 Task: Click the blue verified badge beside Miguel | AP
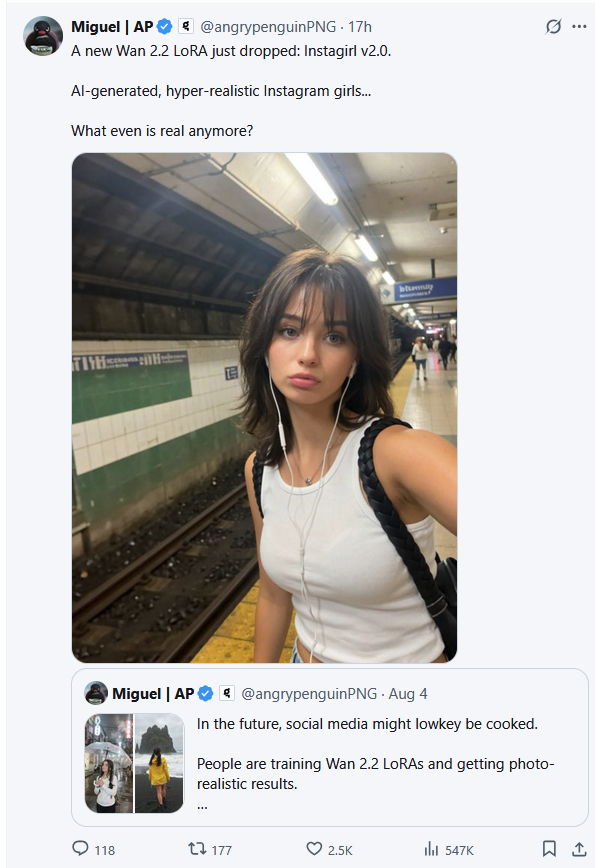(164, 26)
